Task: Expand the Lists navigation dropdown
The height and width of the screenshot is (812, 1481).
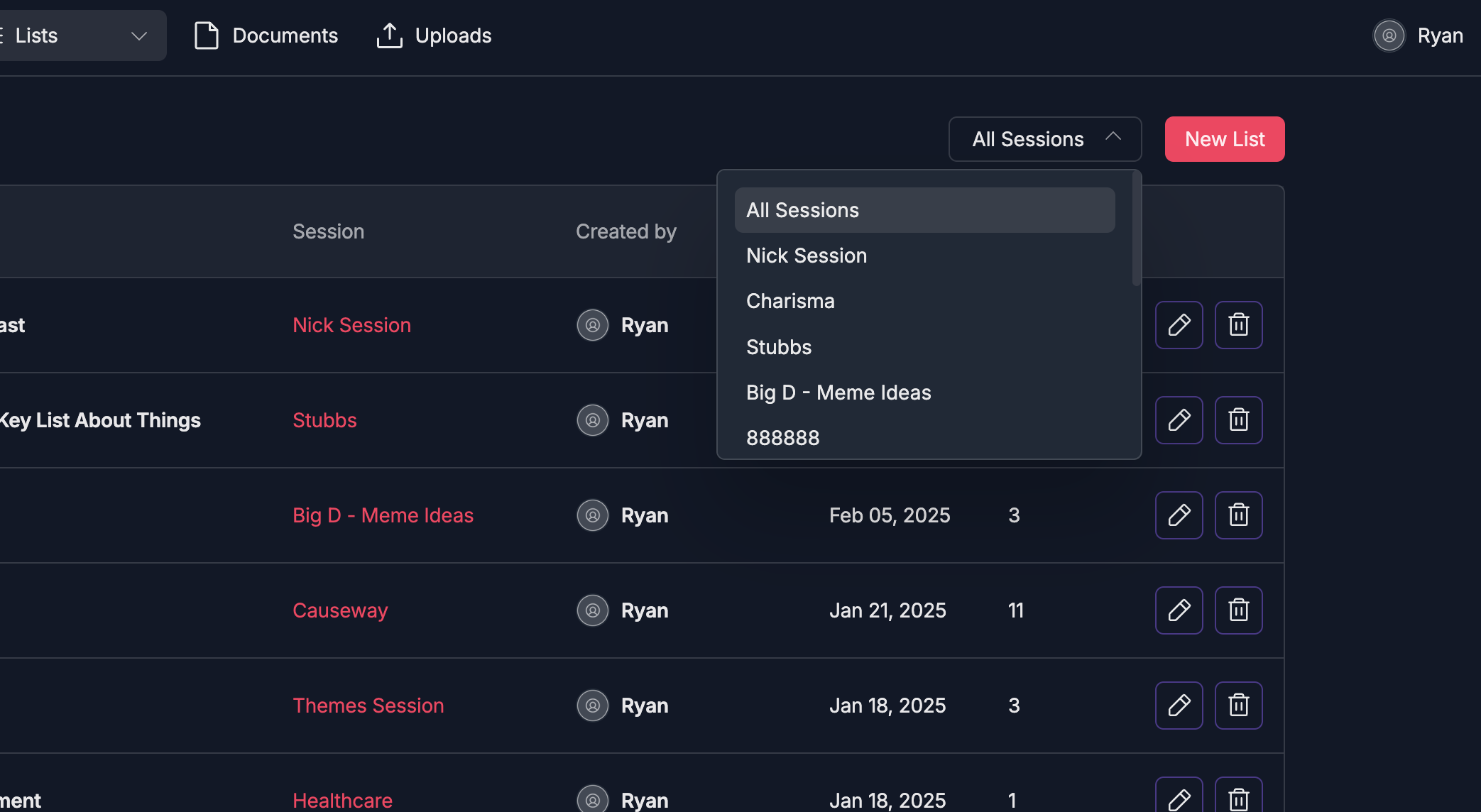Action: [x=139, y=35]
